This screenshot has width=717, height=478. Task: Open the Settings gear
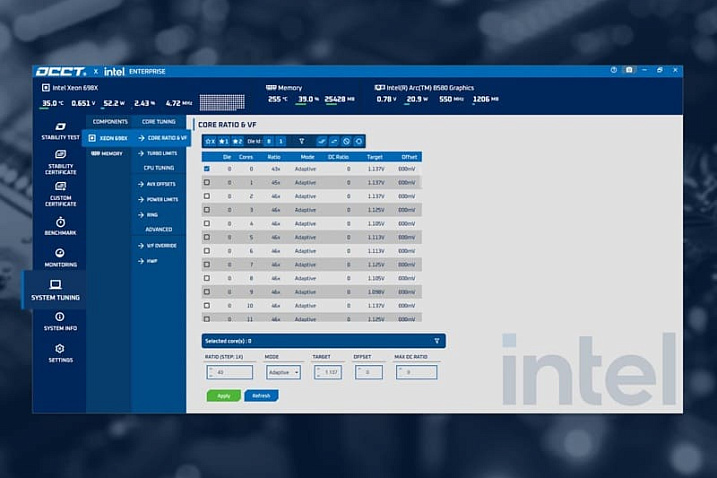[60, 353]
